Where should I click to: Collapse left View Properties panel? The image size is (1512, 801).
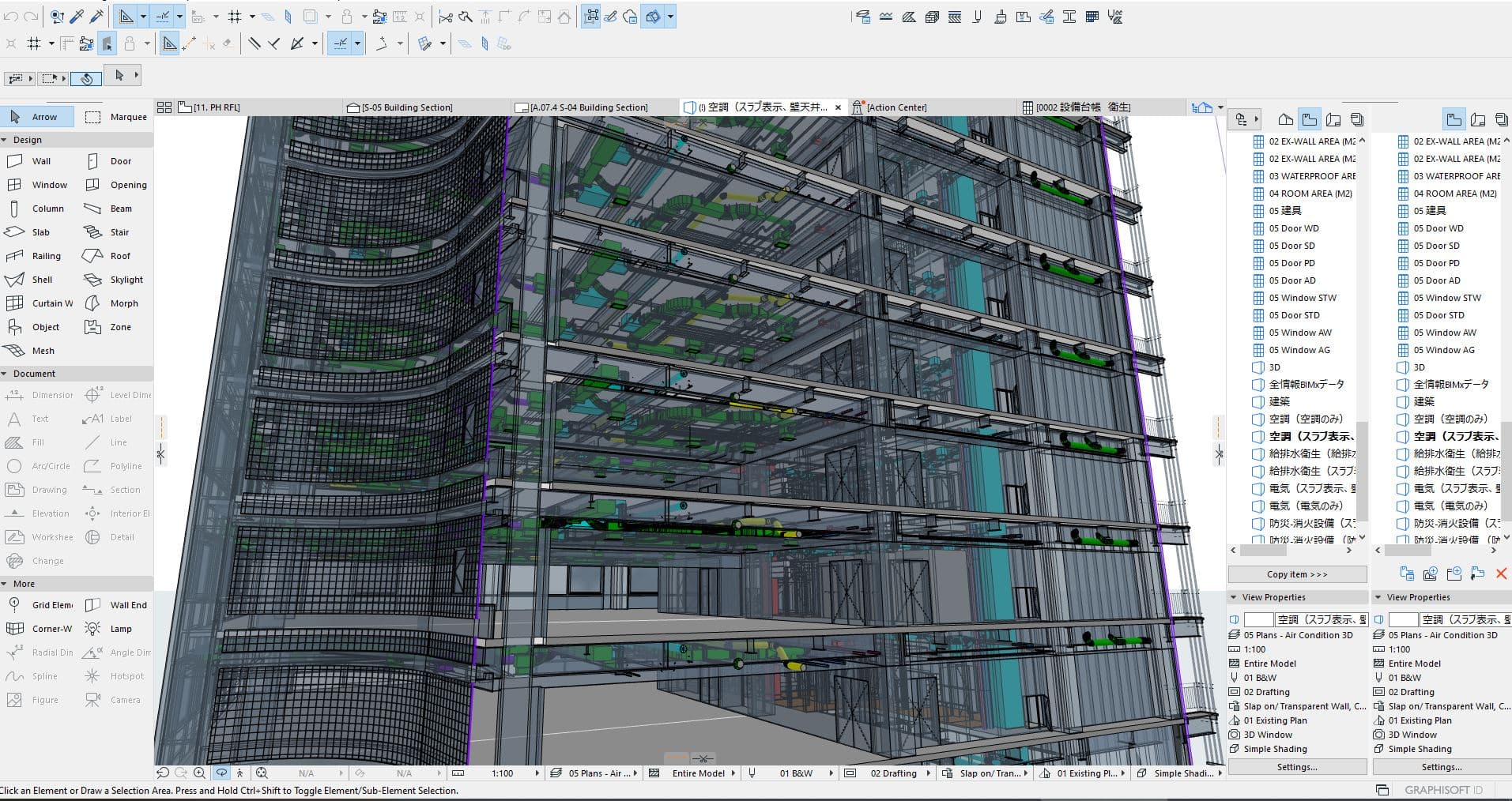[1233, 597]
